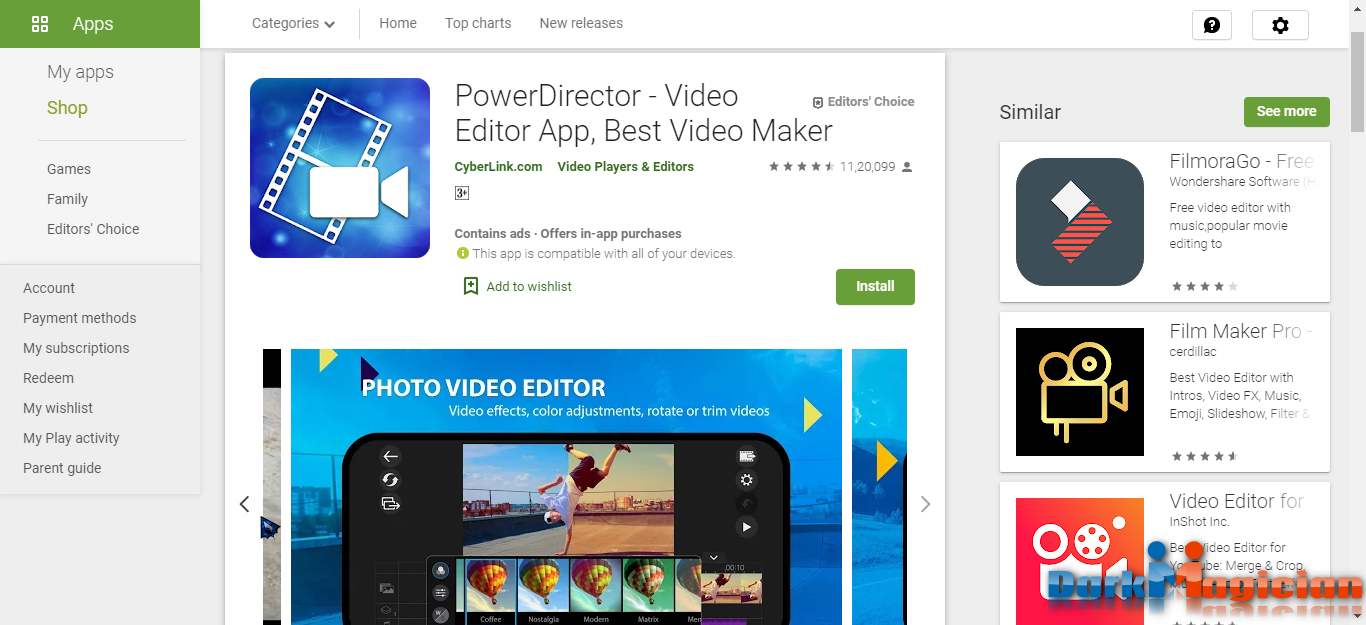Click the Film Maker Pro title

pos(1240,331)
